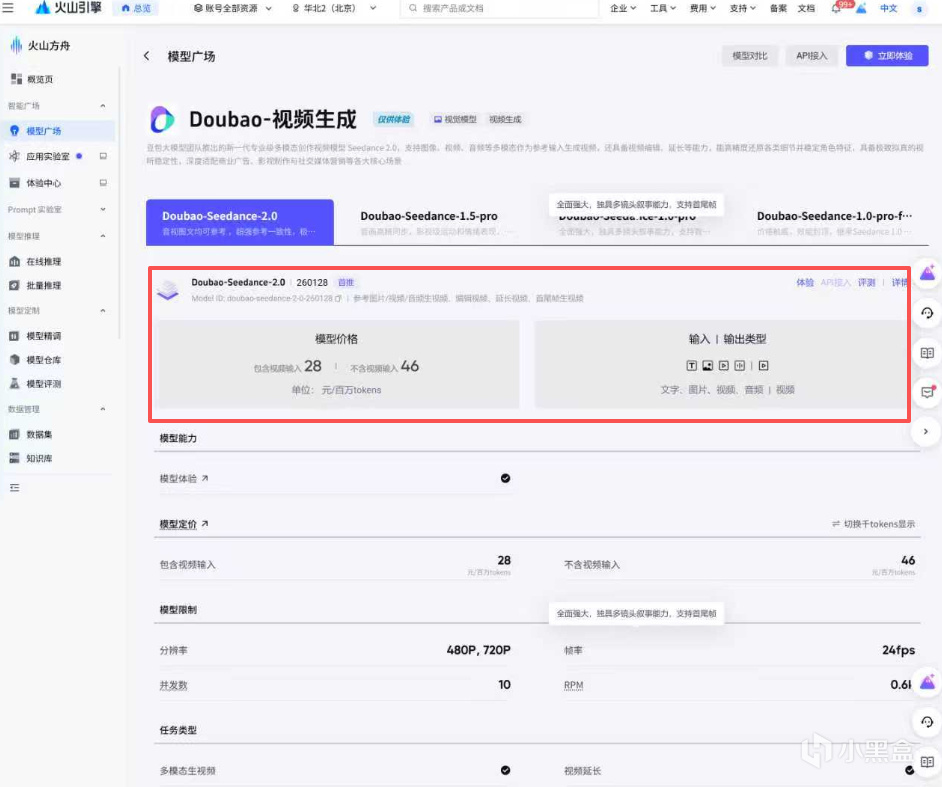Switch language via 中文

pos(889,8)
